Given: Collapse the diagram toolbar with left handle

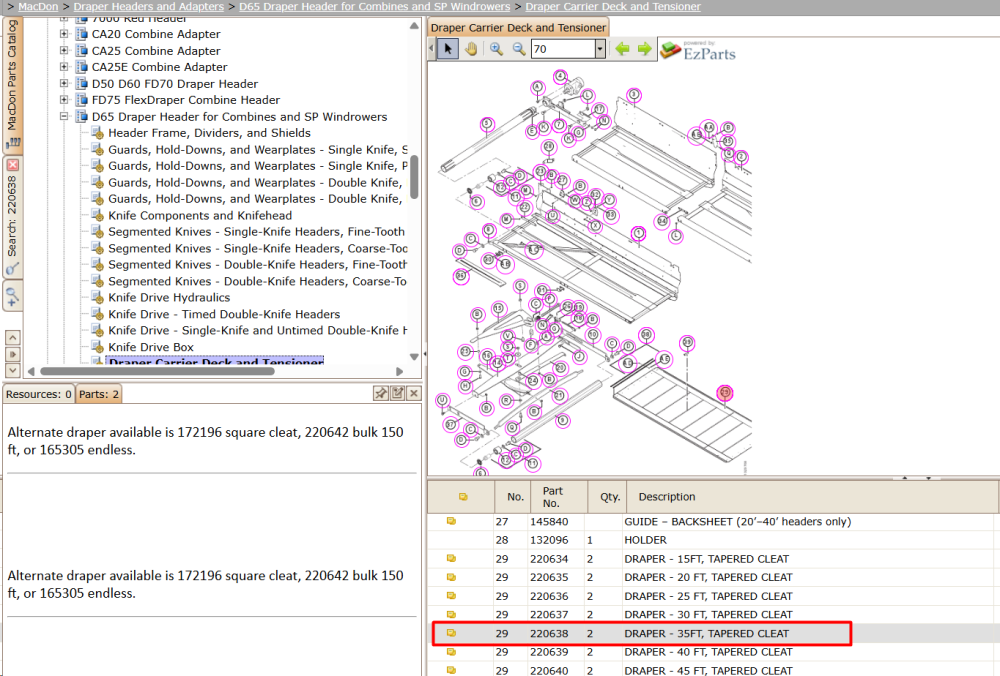Looking at the screenshot, I should [431, 49].
